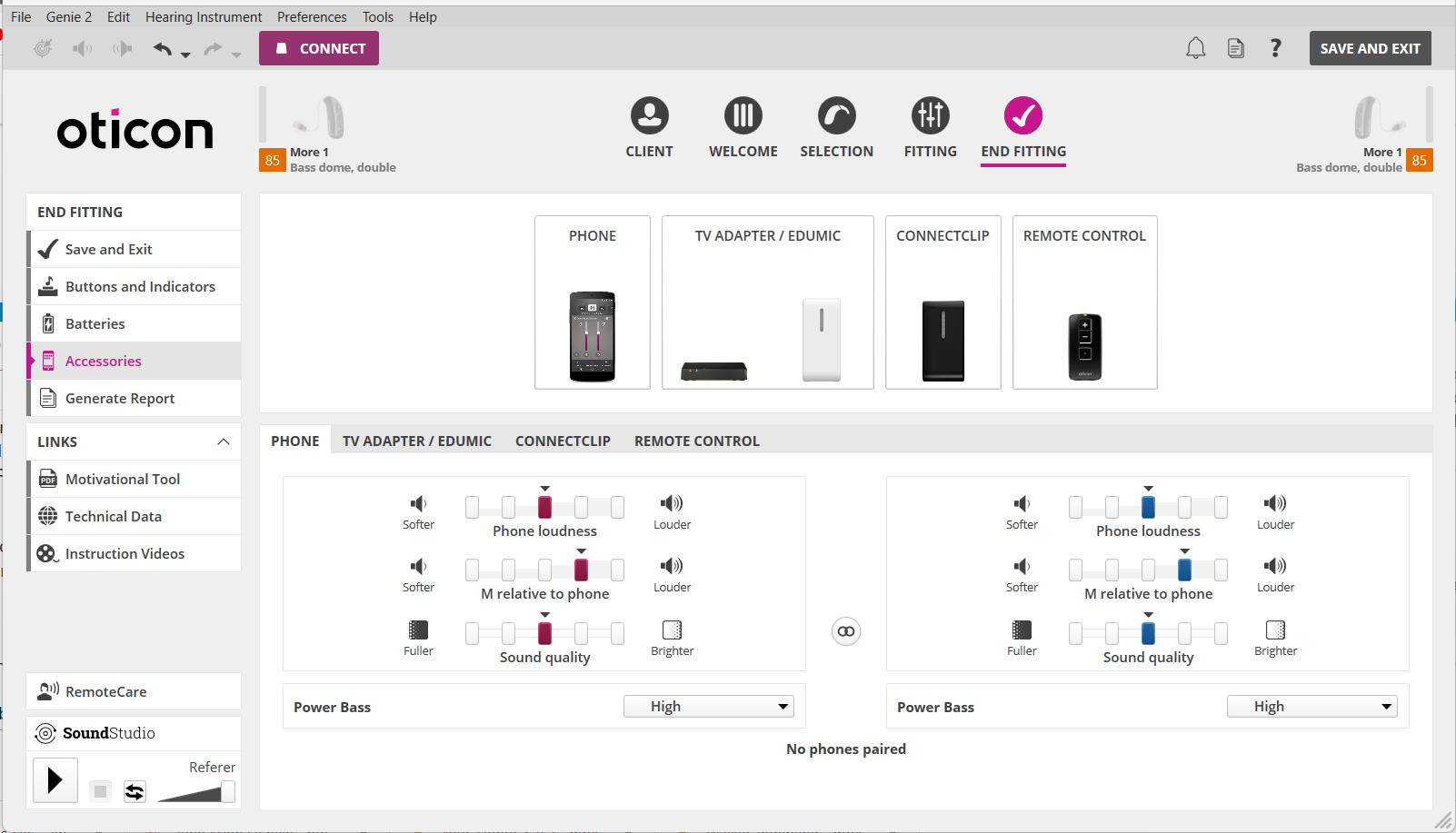Play the SoundStudio sound
Viewport: 1456px width, 833px height.
click(55, 780)
